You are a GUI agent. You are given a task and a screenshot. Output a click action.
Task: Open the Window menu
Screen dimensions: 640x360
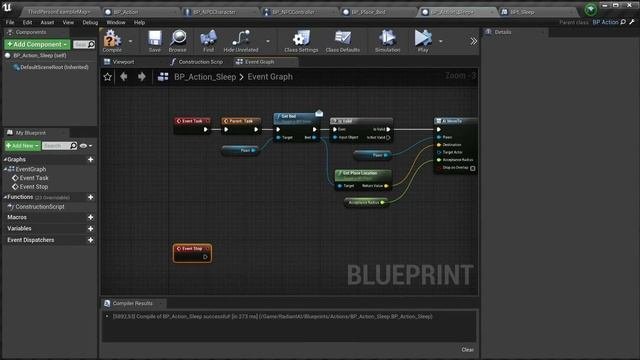pos(116,22)
